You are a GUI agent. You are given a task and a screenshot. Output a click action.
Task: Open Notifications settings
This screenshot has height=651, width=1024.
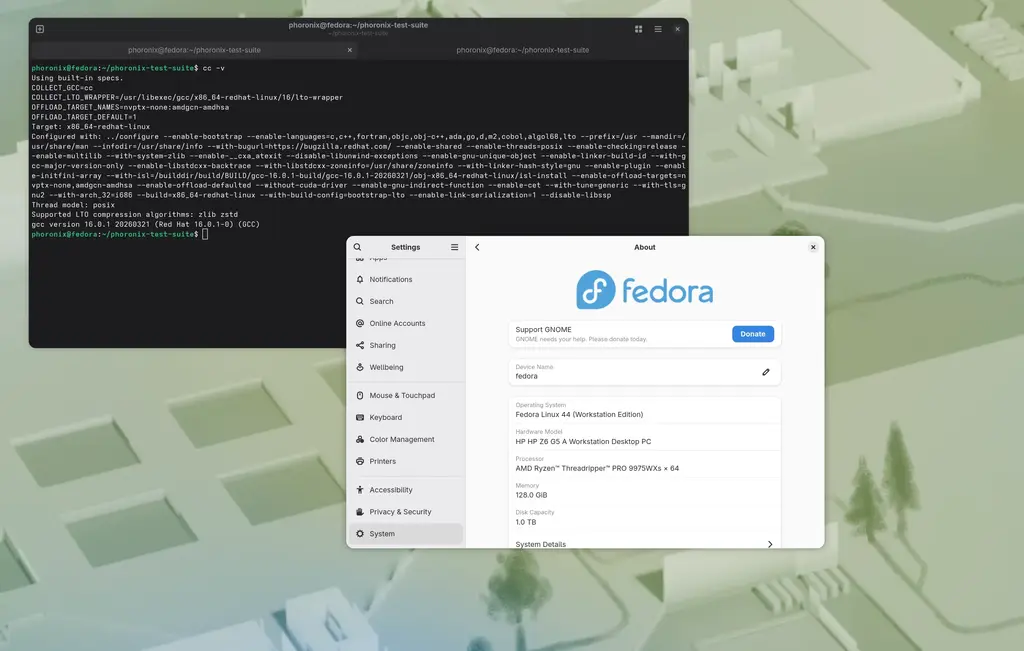[406, 279]
